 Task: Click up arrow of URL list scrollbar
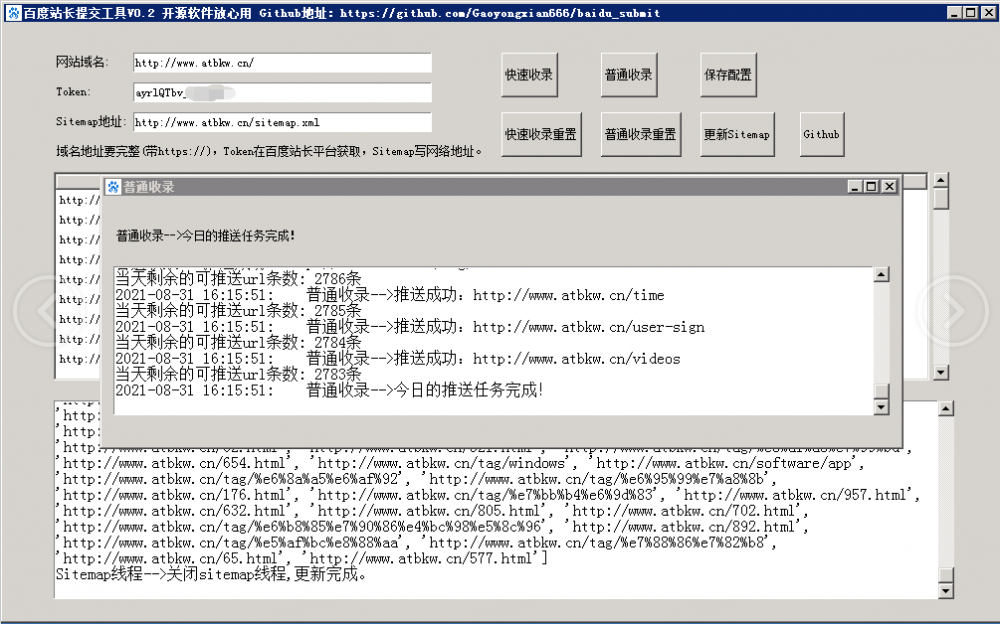coord(941,180)
